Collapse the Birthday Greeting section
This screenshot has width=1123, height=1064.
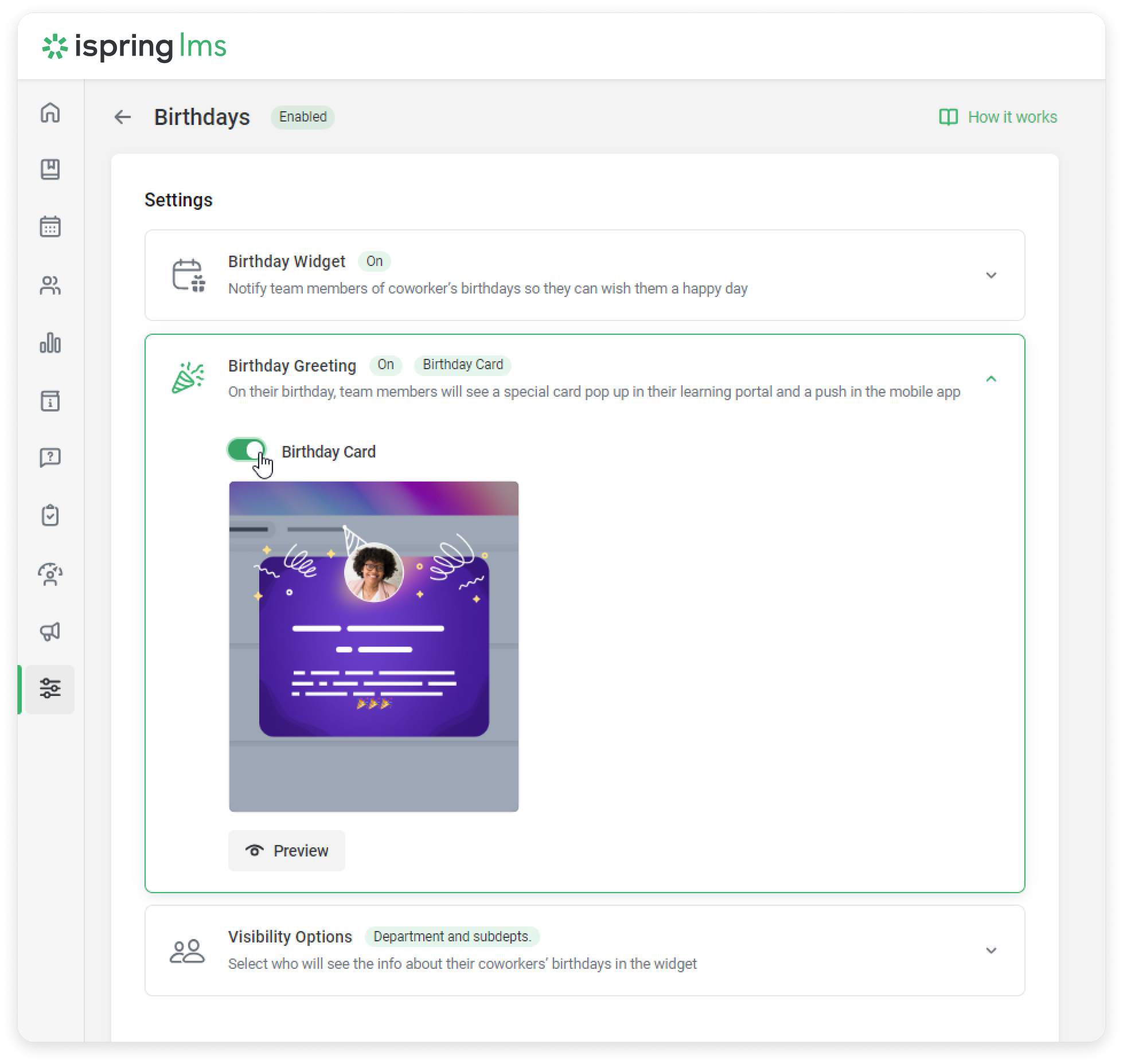pyautogui.click(x=991, y=379)
